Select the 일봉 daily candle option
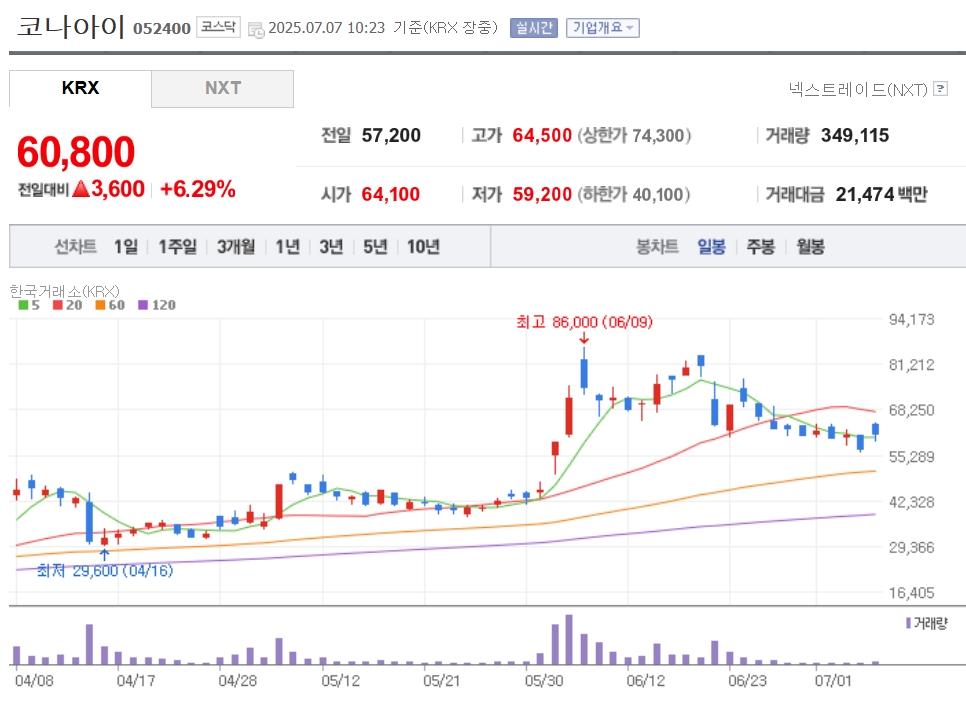The width and height of the screenshot is (966, 706). tap(711, 247)
